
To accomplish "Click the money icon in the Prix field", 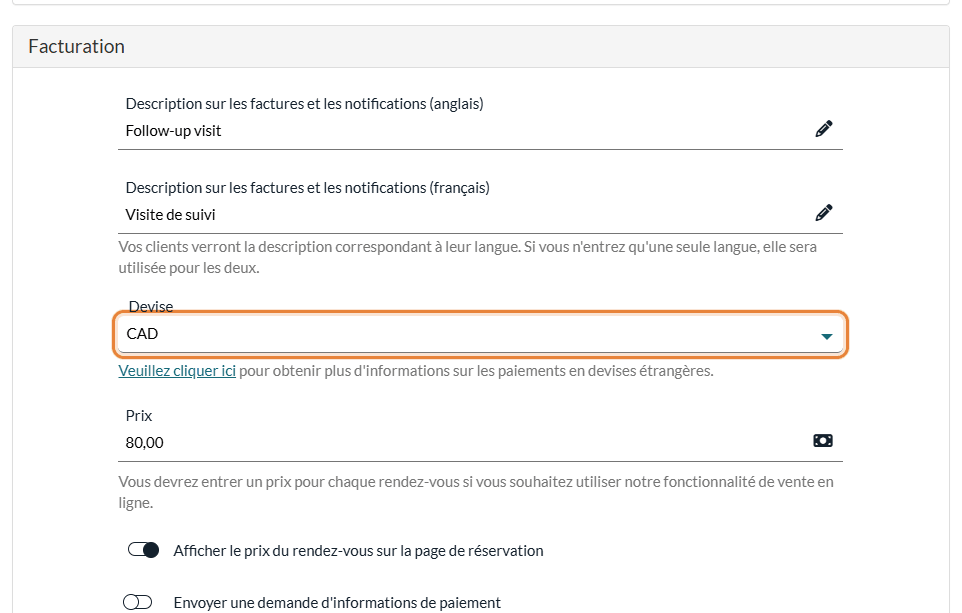I will click(x=823, y=441).
